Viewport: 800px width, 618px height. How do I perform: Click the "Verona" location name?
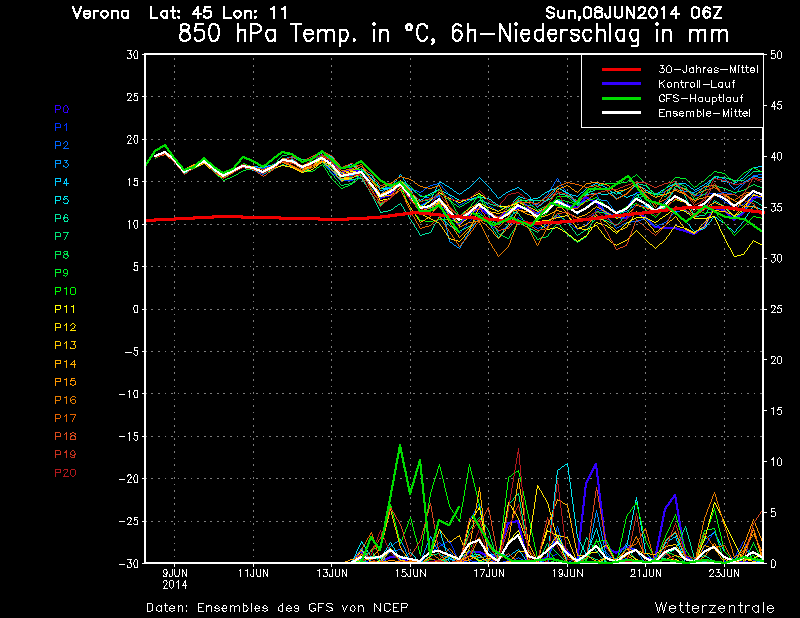[x=101, y=13]
